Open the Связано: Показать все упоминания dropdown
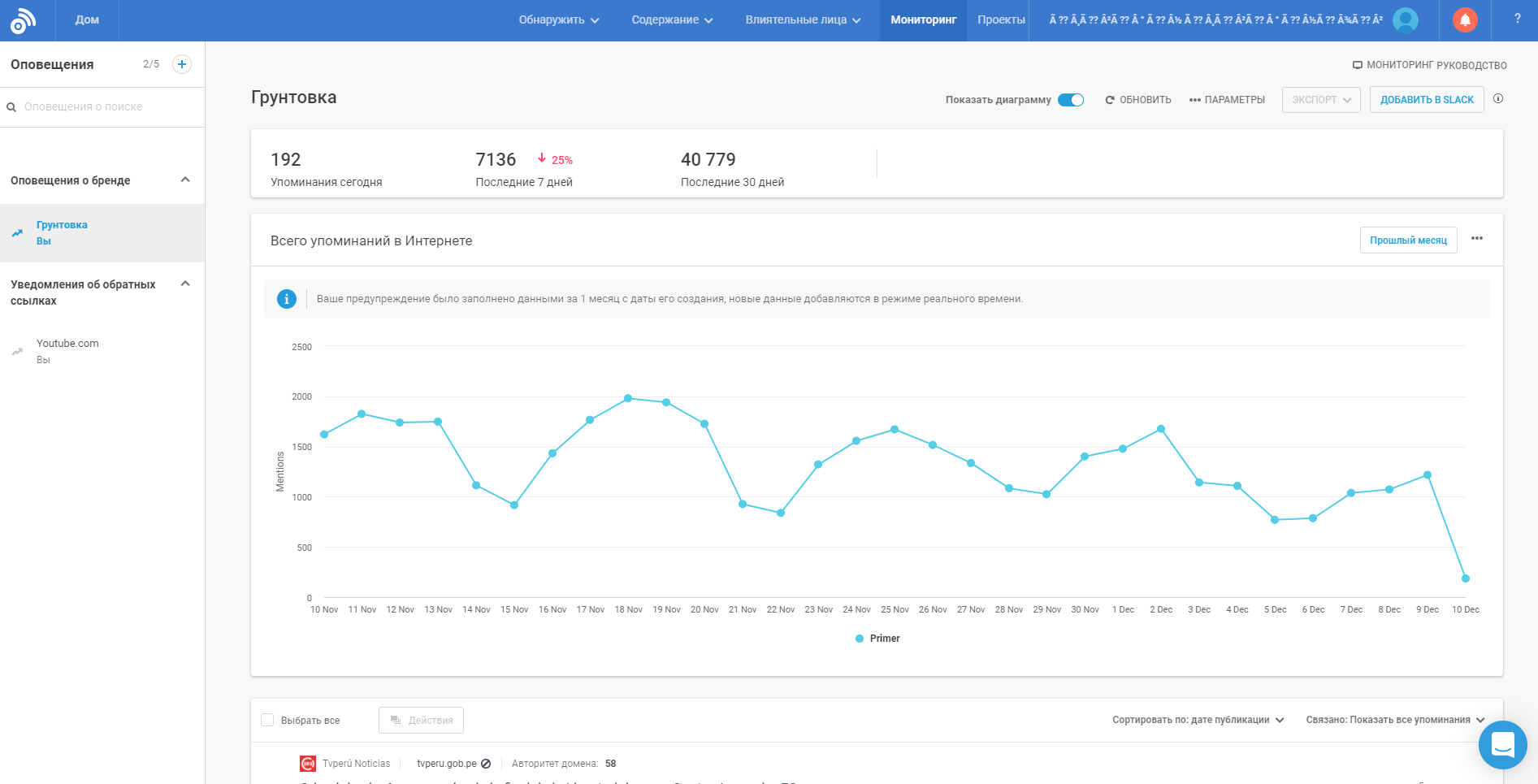1538x784 pixels. click(x=1395, y=720)
